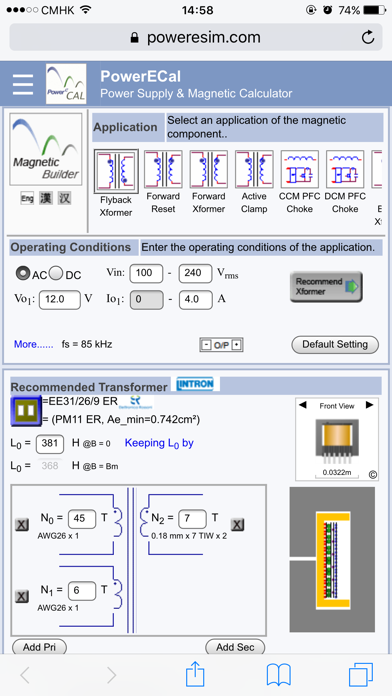Screen dimensions: 392x696
Task: Click the Default Setting button
Action: point(335,344)
